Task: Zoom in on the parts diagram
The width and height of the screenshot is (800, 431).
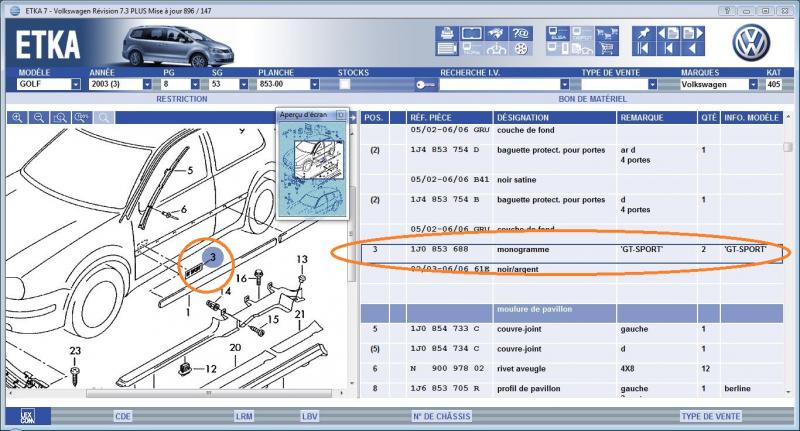Action: (17, 118)
